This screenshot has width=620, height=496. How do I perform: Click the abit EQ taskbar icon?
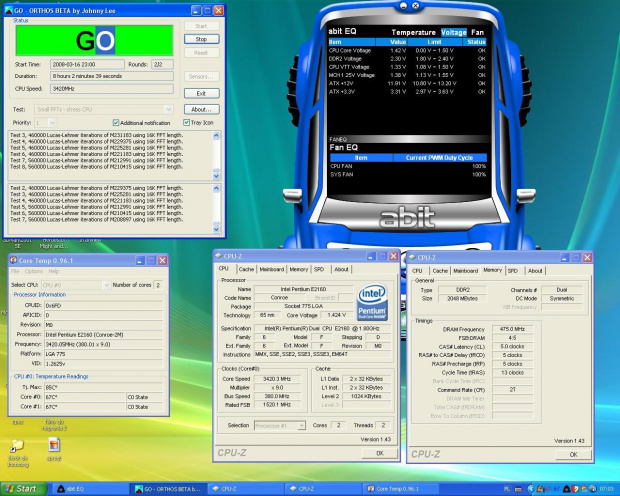[x=61, y=489]
